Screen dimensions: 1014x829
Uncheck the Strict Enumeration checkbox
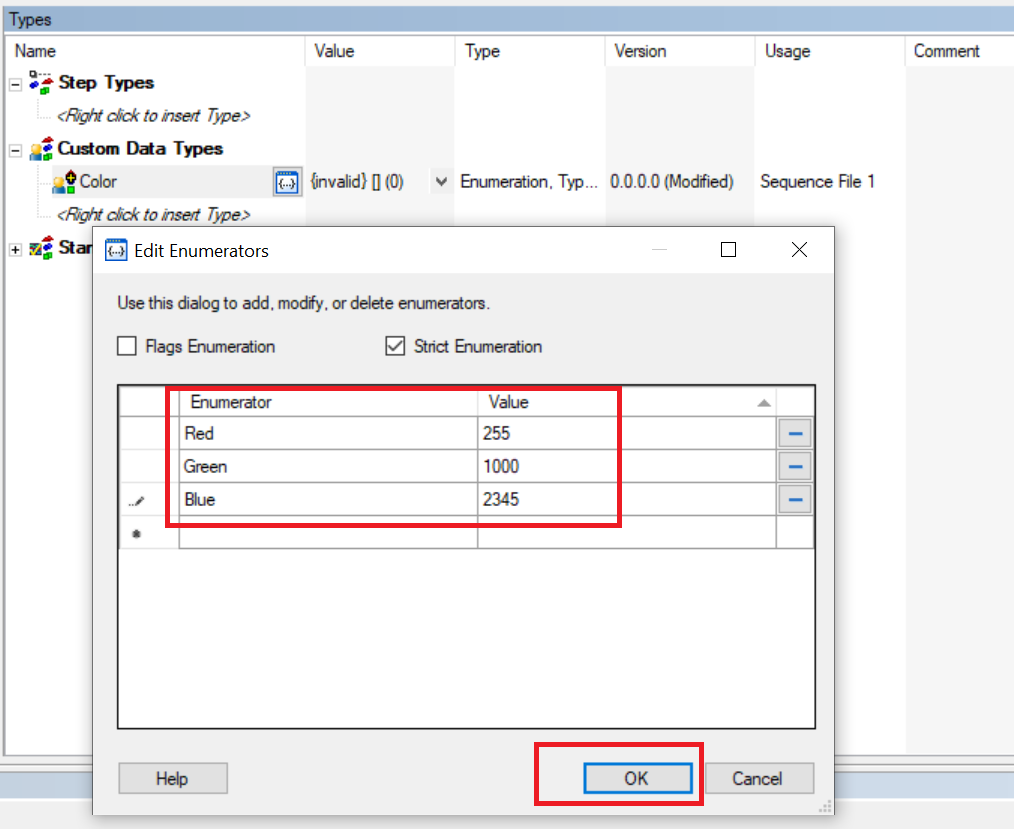click(395, 347)
